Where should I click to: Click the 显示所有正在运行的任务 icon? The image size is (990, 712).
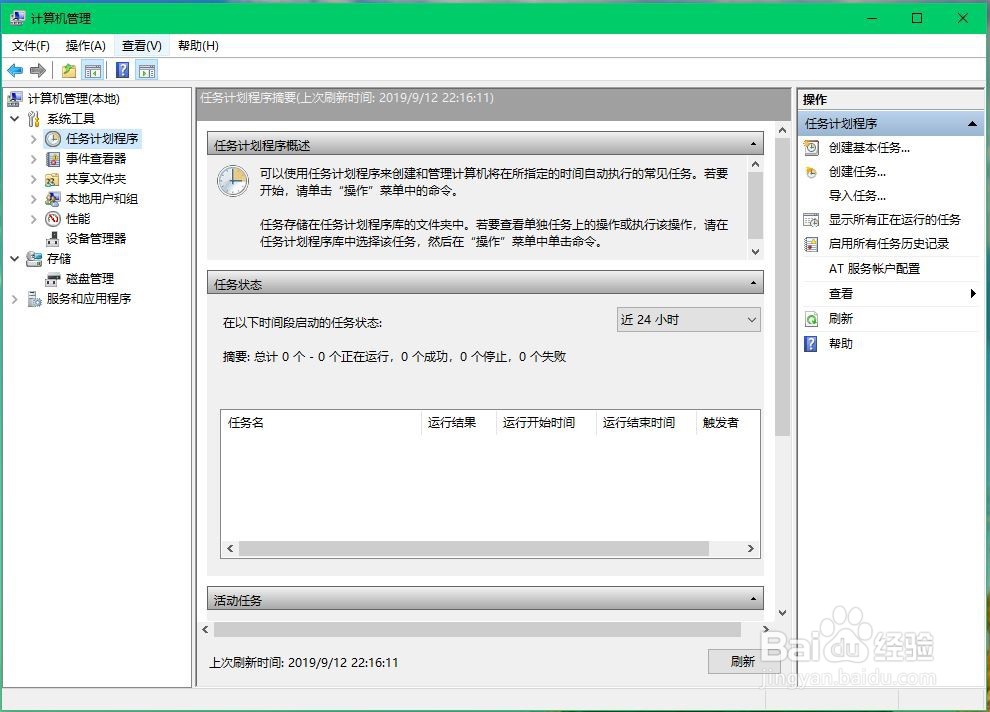[x=811, y=220]
